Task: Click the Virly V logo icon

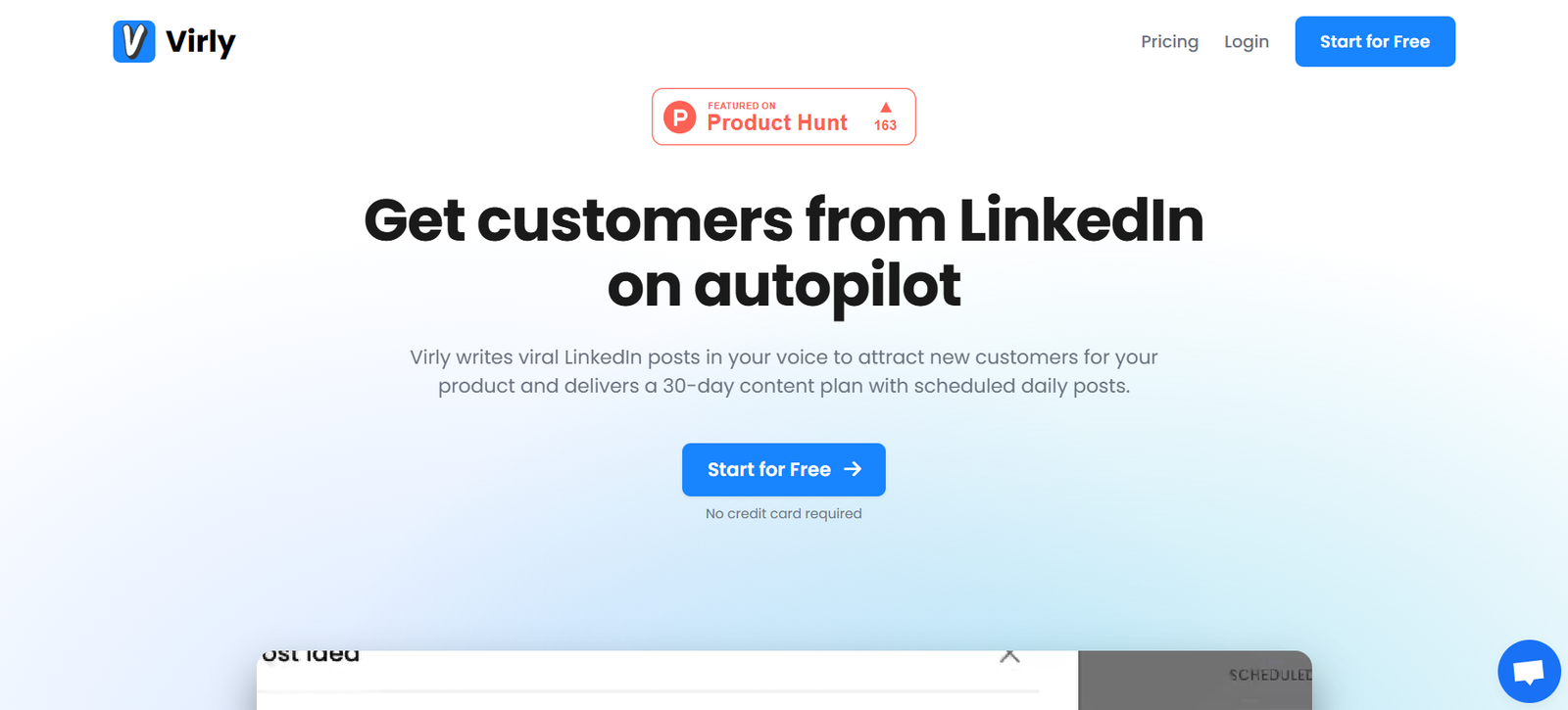Action: pos(134,42)
